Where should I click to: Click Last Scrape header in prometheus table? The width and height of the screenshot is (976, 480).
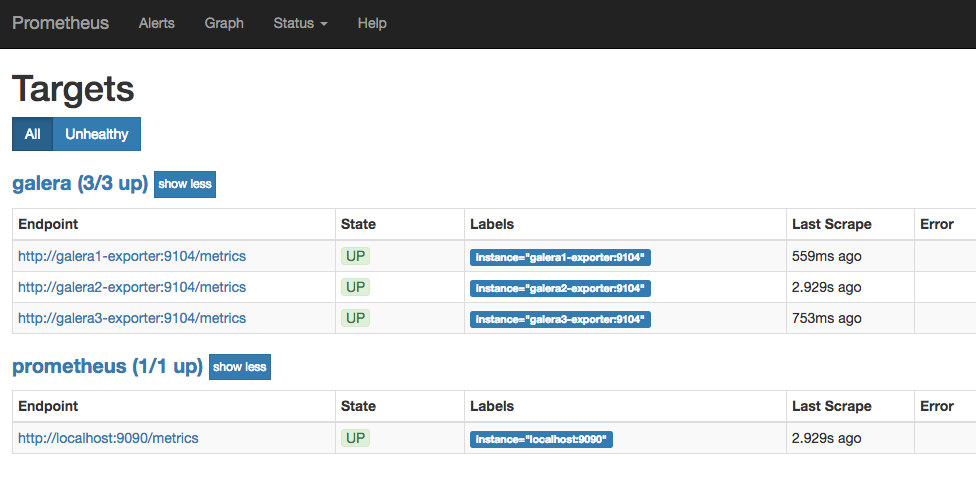point(832,407)
